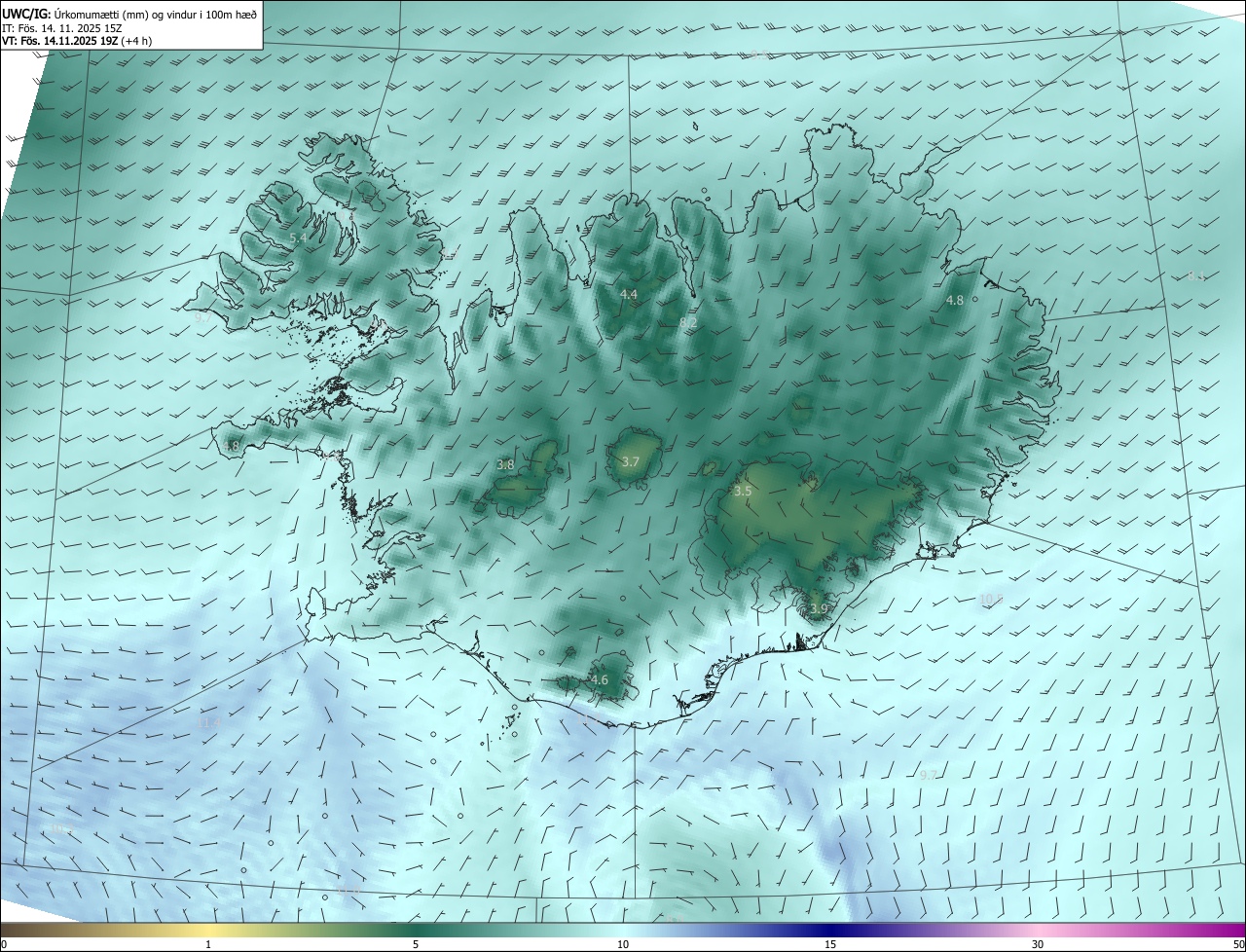Click the 3.5 value on the large glacier
Image resolution: width=1246 pixels, height=952 pixels.
tap(743, 491)
